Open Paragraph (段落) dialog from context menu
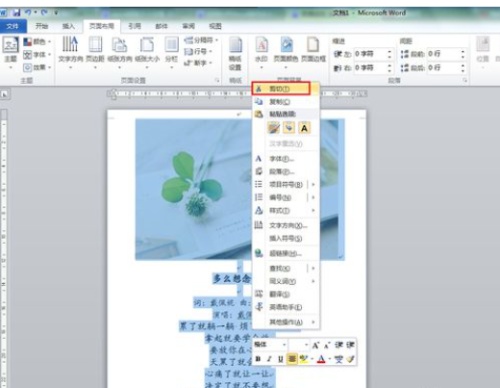Image resolution: width=500 pixels, height=388 pixels. (286, 171)
